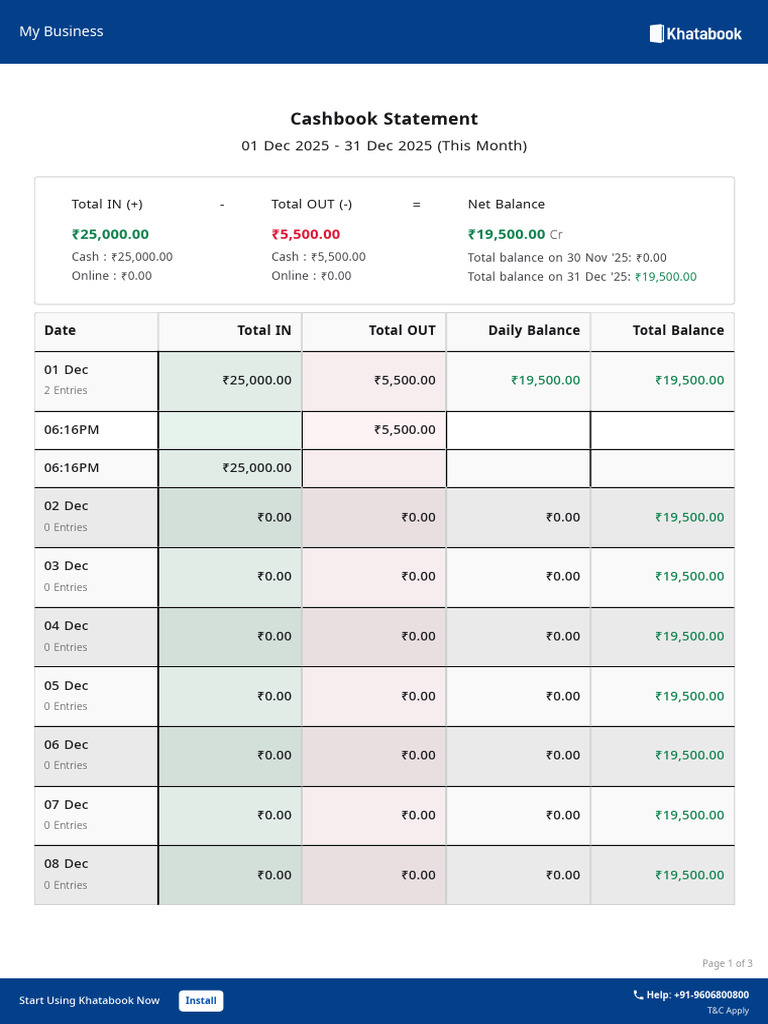The image size is (768, 1024).
Task: Click the Cash : ₹25,000.00 line
Action: pos(122,257)
